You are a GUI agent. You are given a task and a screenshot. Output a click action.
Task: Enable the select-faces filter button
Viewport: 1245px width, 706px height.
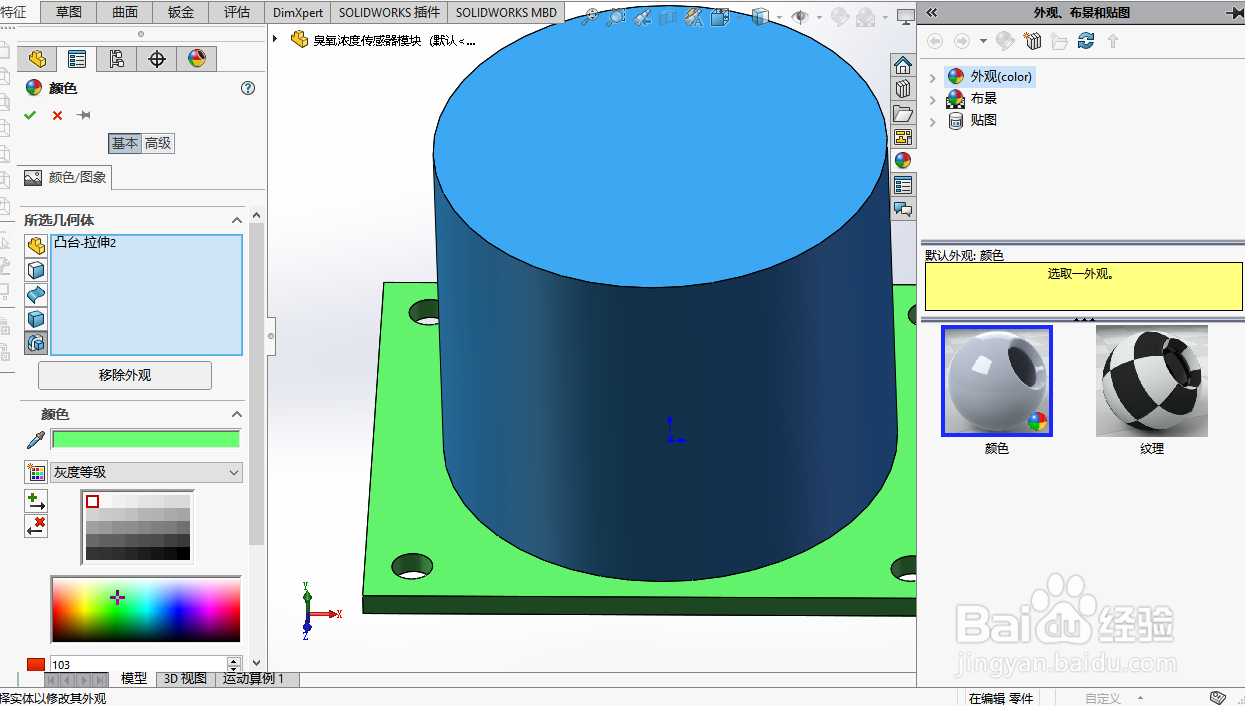36,270
